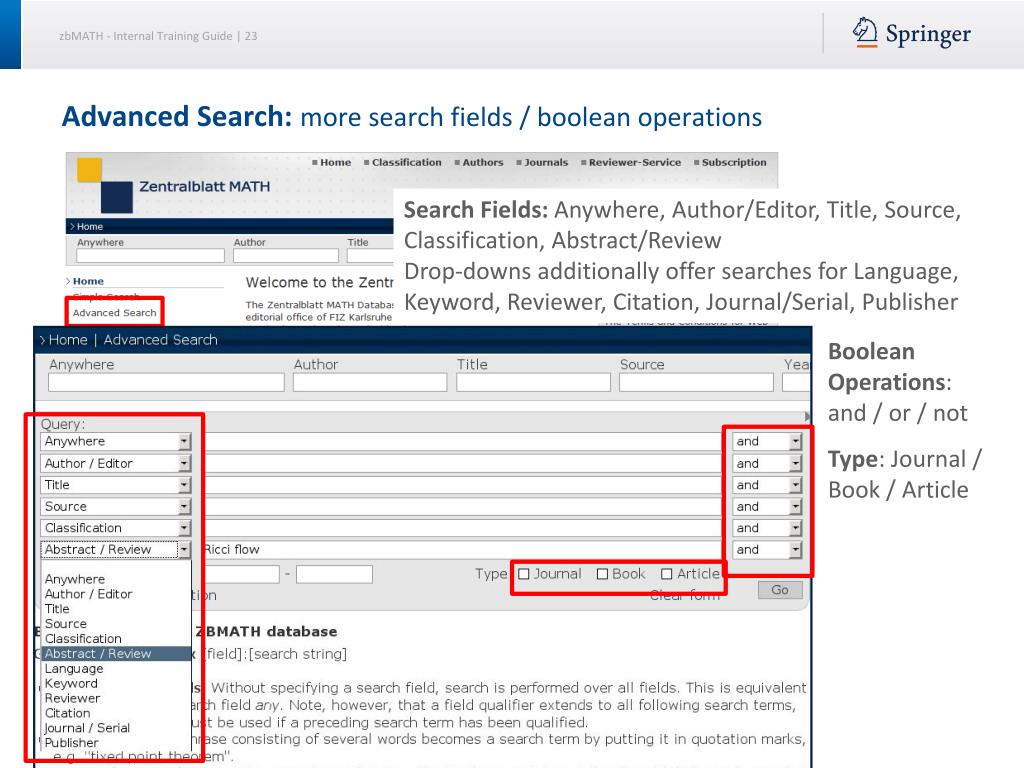Open the 'and' operator dropdown of the Classification row

point(767,528)
